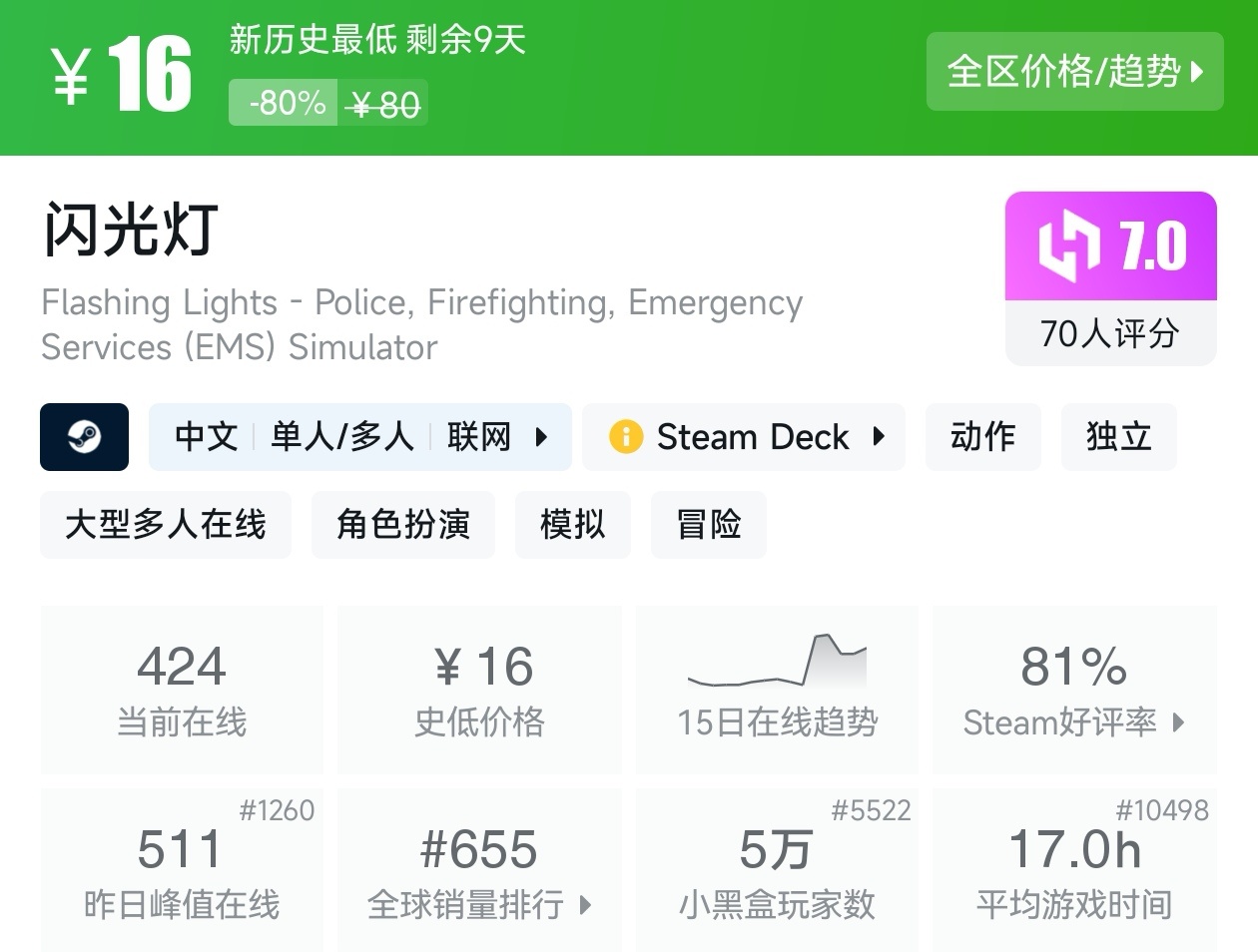The image size is (1258, 952).
Task: Select the 冒险 tag
Action: pyautogui.click(x=708, y=525)
